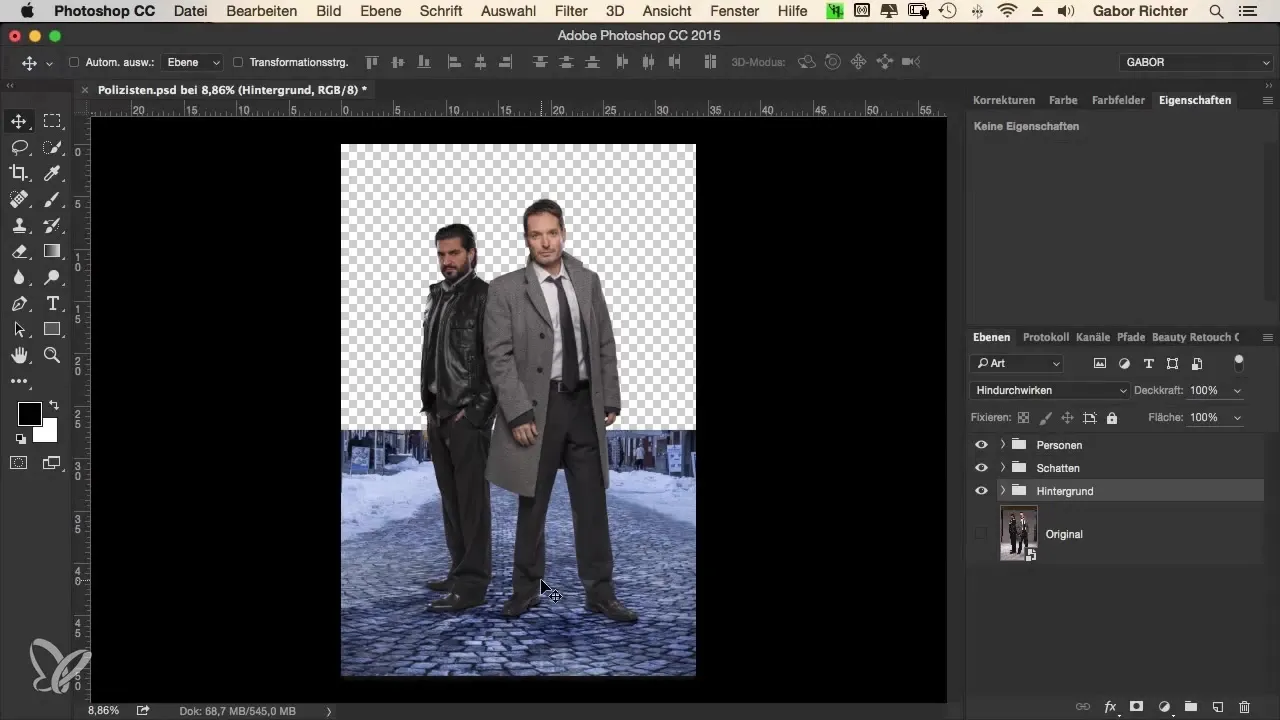
Task: Select the Quick Selection tool
Action: pos(52,147)
